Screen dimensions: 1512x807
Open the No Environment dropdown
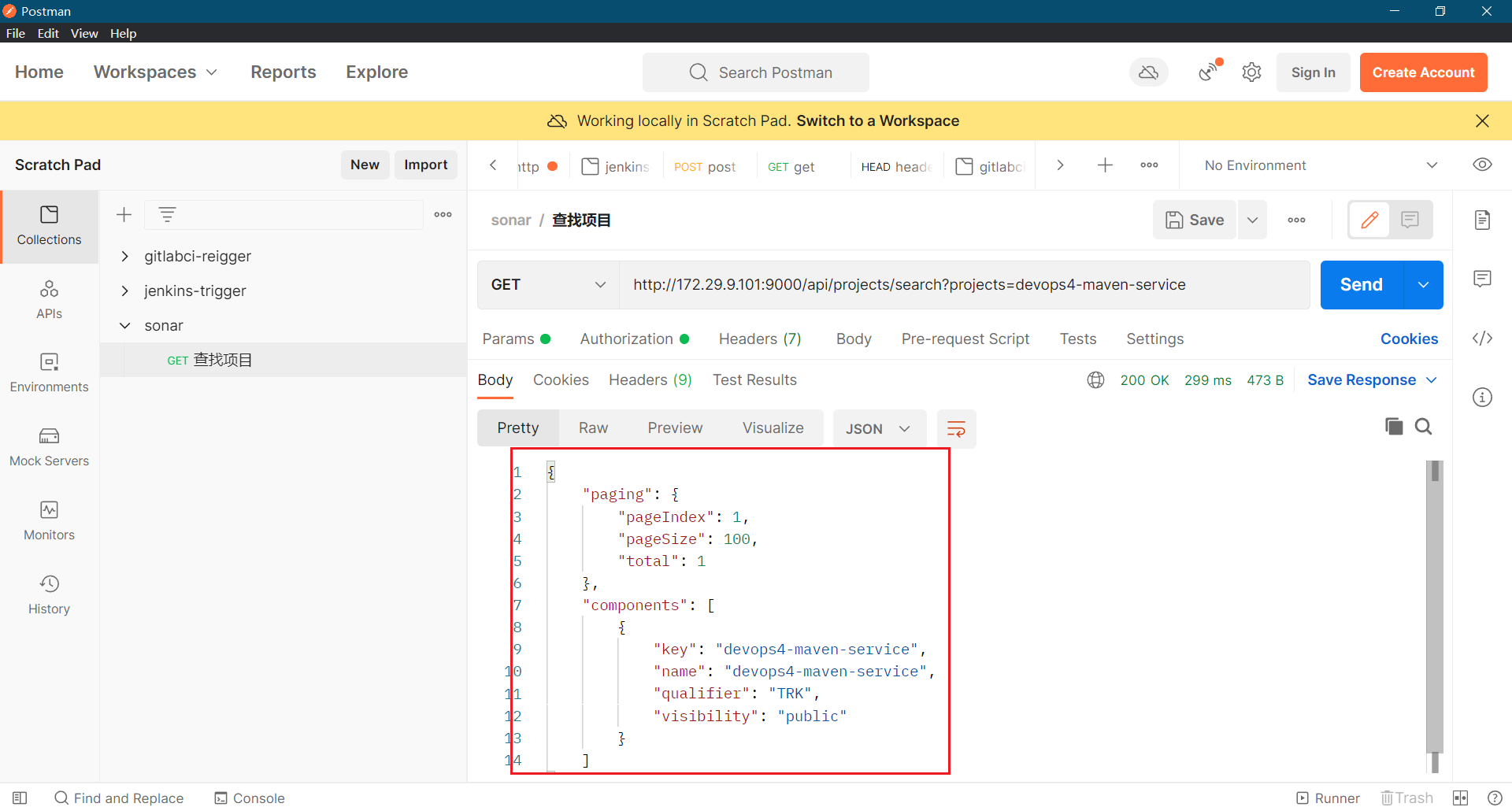1321,165
